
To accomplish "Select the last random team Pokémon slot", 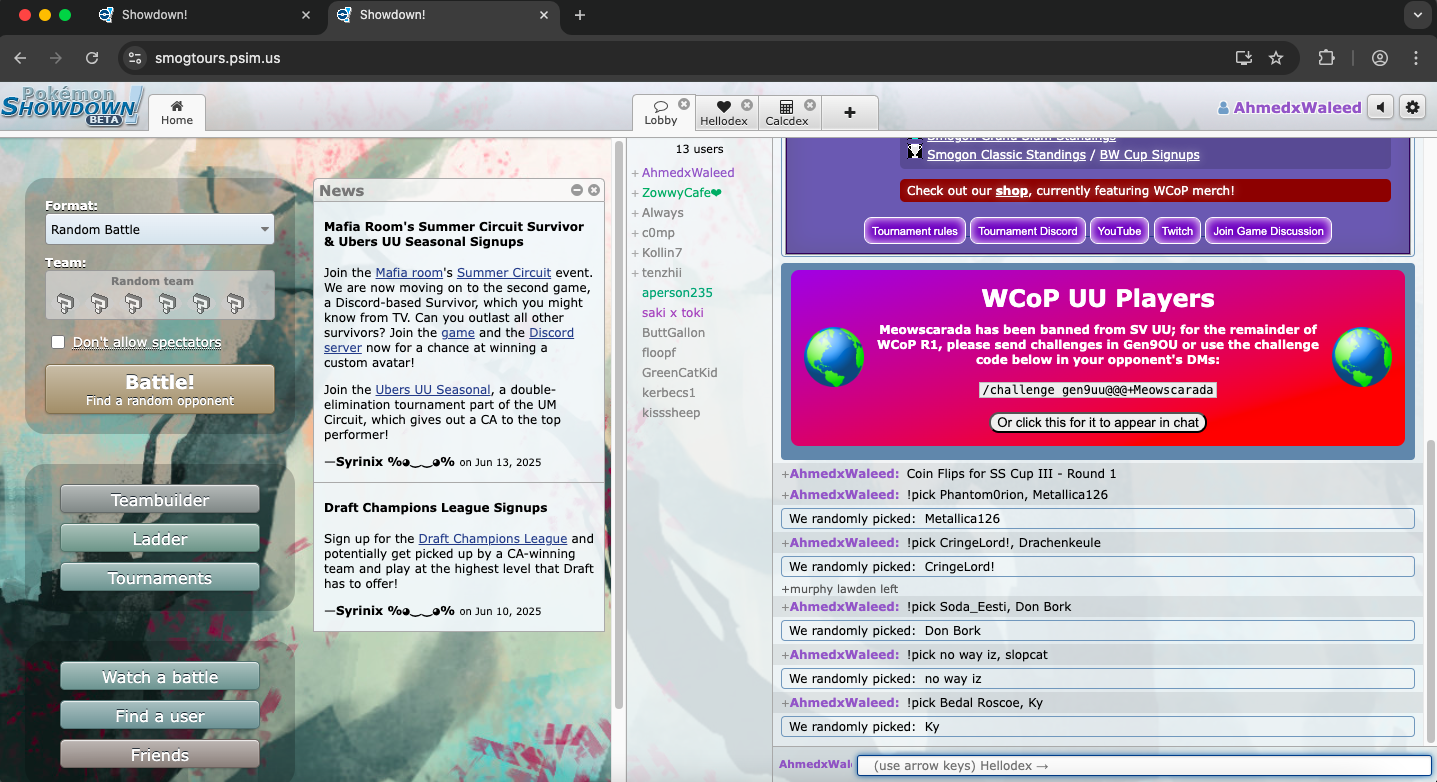I will 235,302.
